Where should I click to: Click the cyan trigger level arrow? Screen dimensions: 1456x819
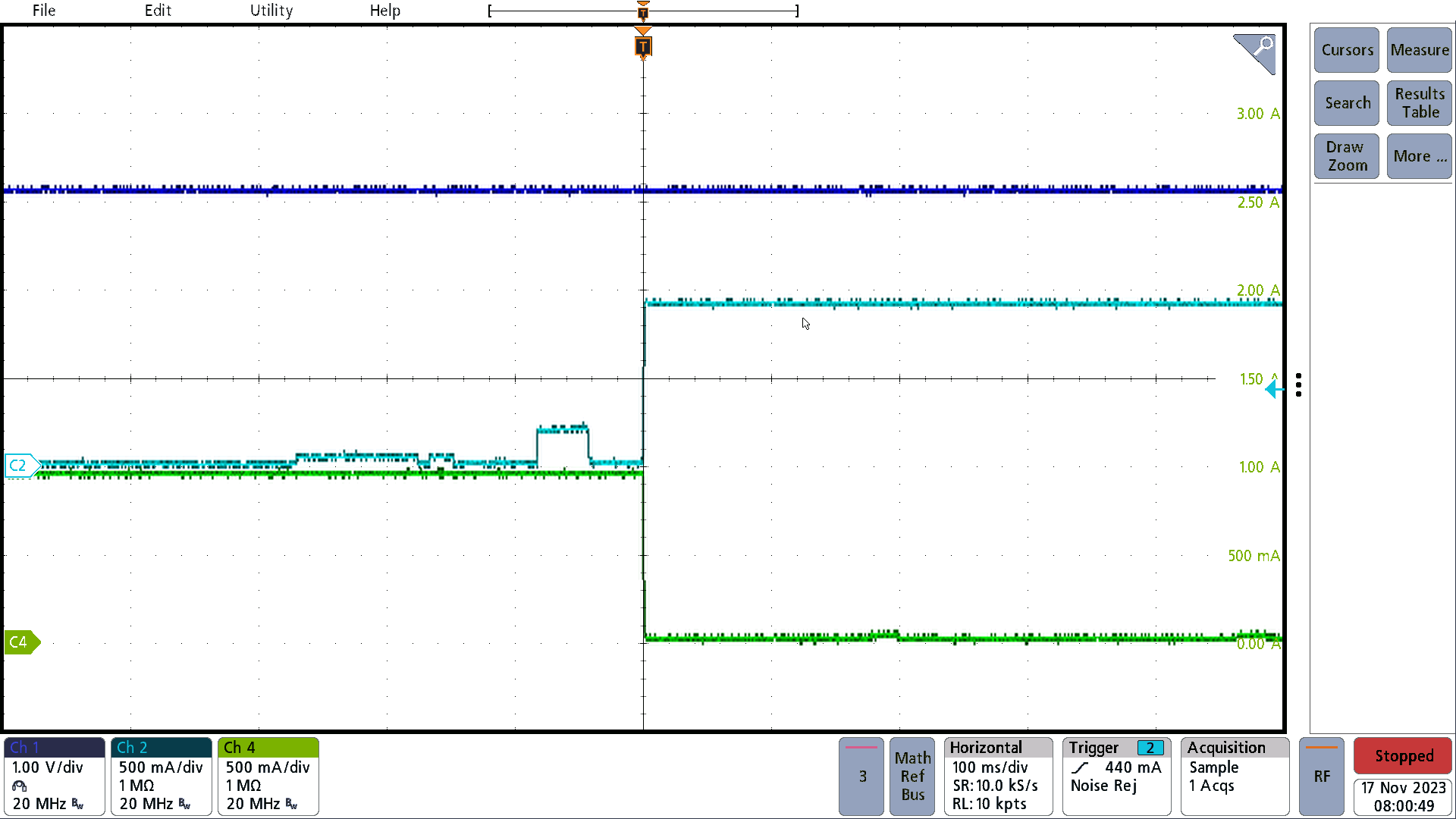[1274, 390]
